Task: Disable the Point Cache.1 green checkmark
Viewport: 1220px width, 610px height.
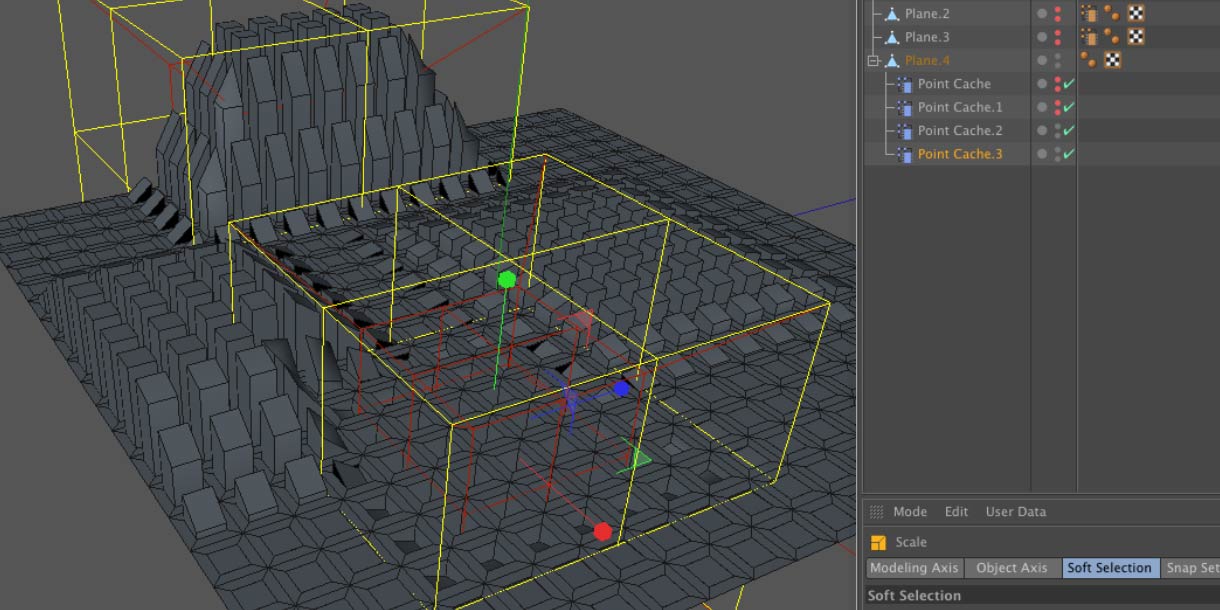Action: point(1068,107)
